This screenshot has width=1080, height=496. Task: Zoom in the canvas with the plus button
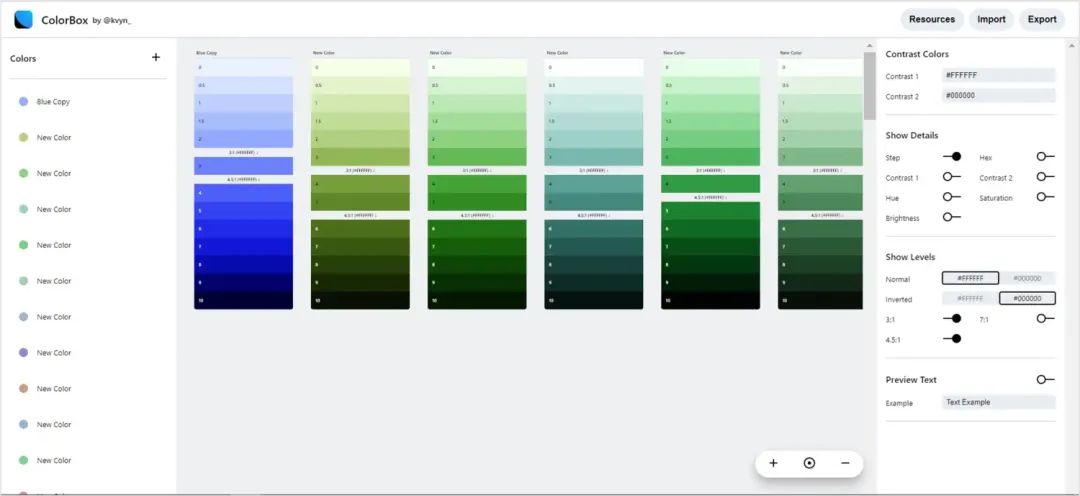773,463
